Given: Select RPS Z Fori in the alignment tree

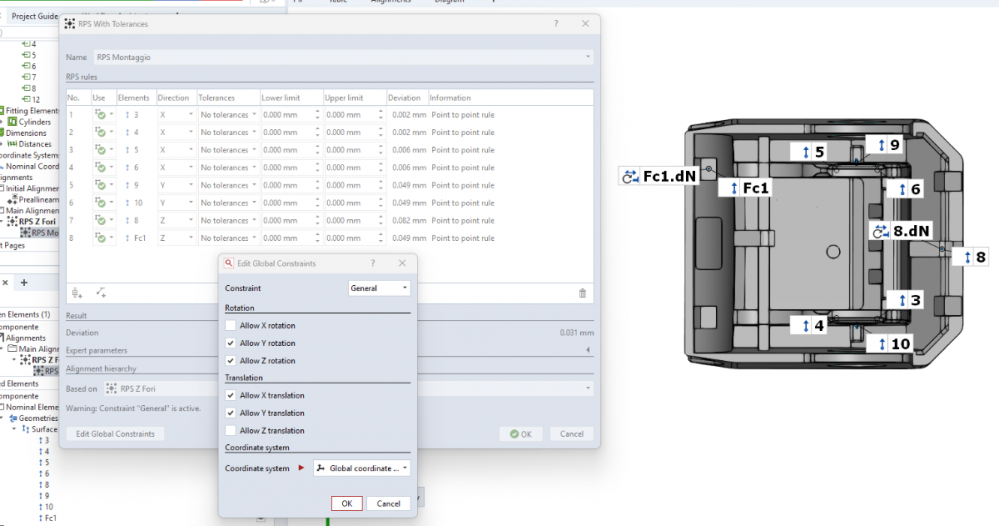Looking at the screenshot, I should point(50,222).
